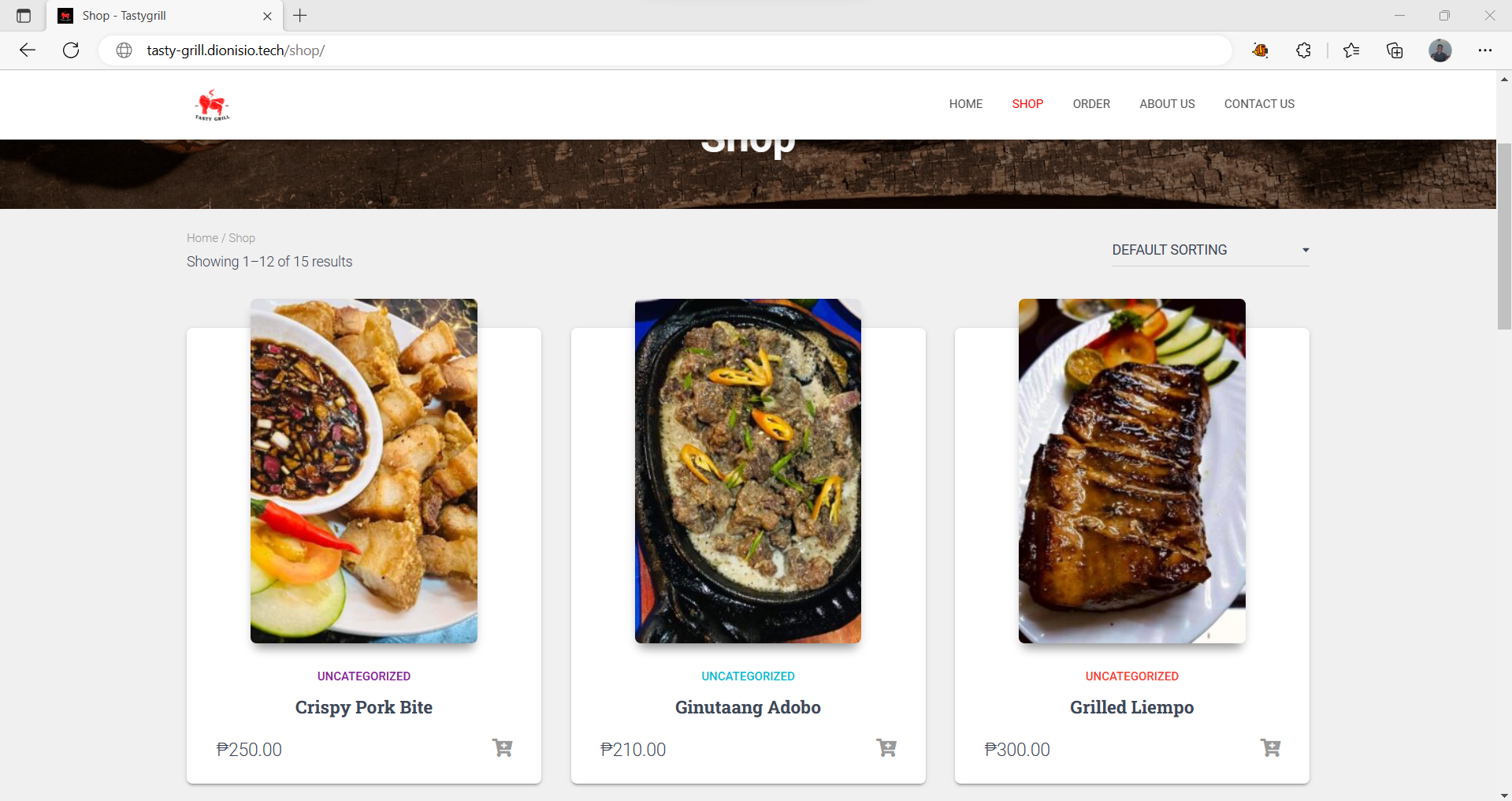Click the Tasty Grill logo
The width and height of the screenshot is (1512, 801).
(x=212, y=105)
